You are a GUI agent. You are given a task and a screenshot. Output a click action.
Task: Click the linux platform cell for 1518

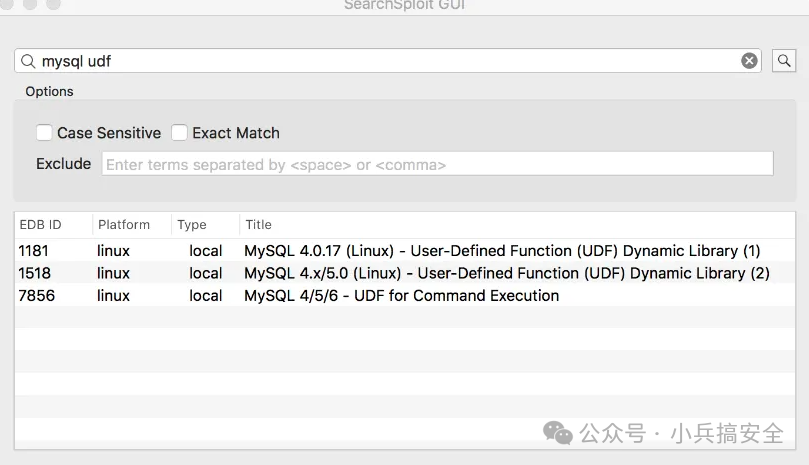click(x=113, y=273)
